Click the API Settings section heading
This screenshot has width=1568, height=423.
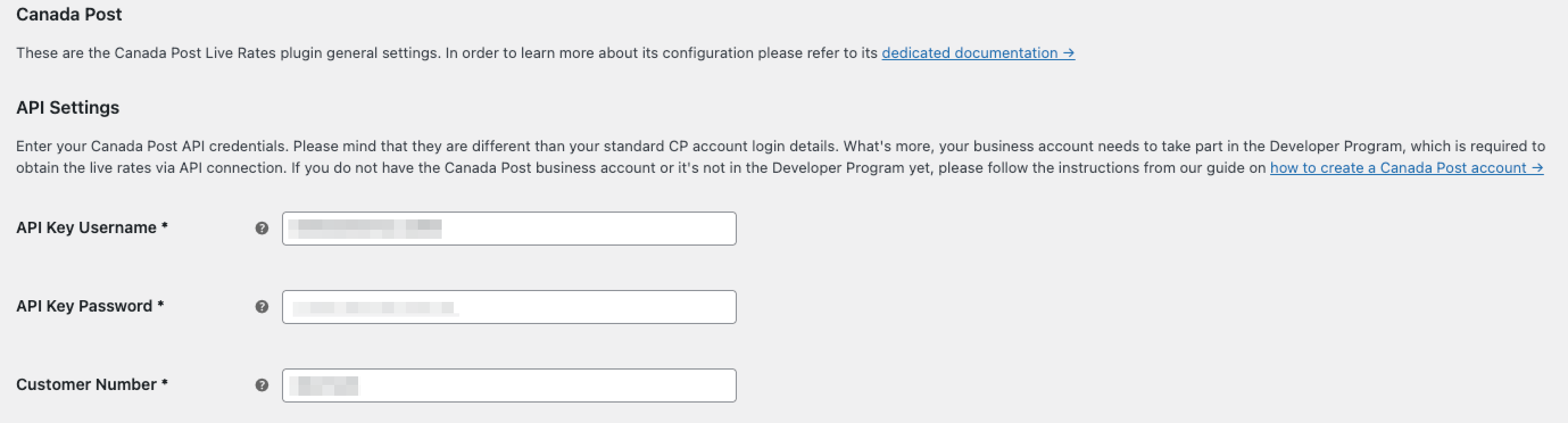pos(68,107)
